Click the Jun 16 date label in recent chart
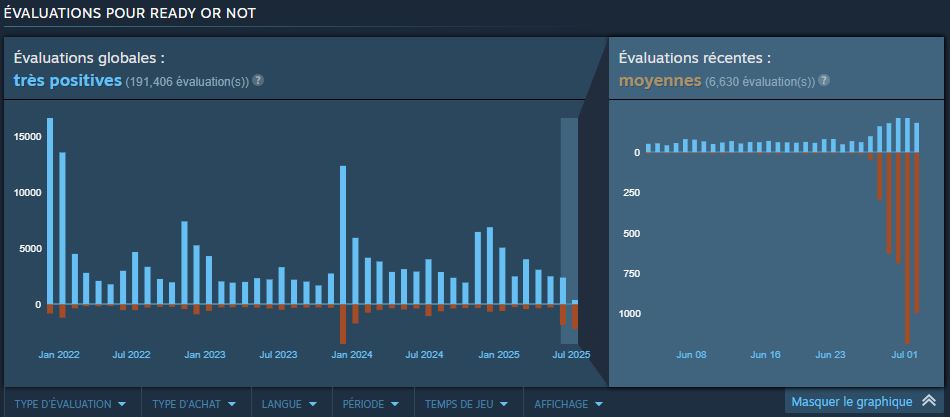 click(765, 354)
